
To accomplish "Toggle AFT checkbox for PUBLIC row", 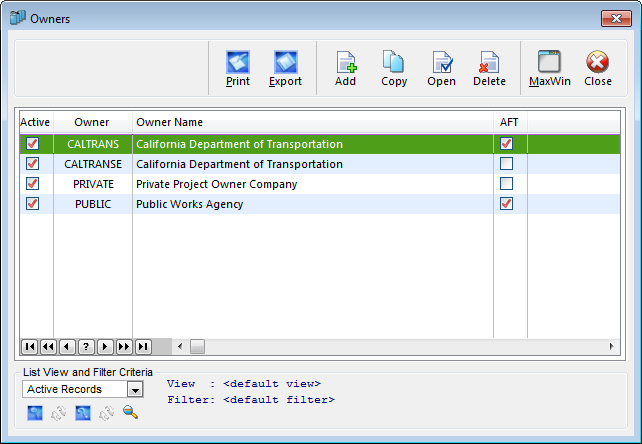I will pyautogui.click(x=506, y=204).
